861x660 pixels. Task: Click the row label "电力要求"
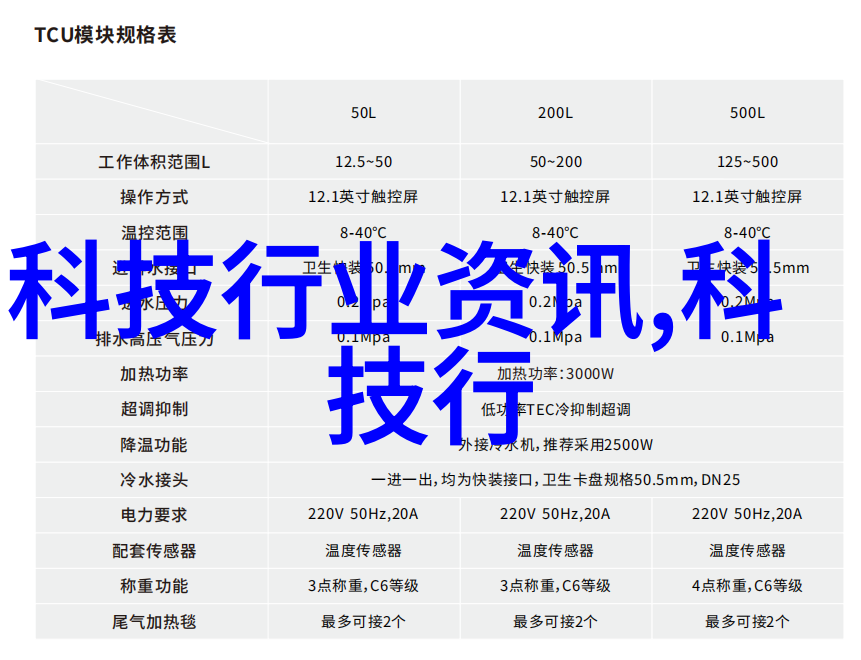154,515
